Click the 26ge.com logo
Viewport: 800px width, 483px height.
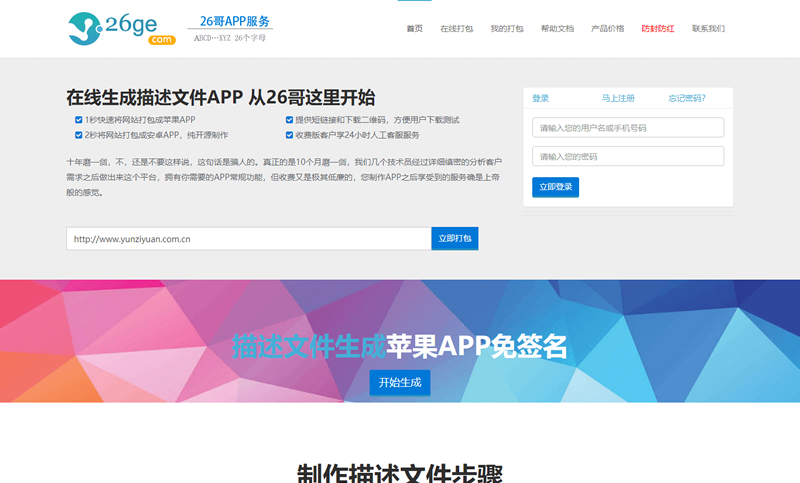click(x=122, y=29)
